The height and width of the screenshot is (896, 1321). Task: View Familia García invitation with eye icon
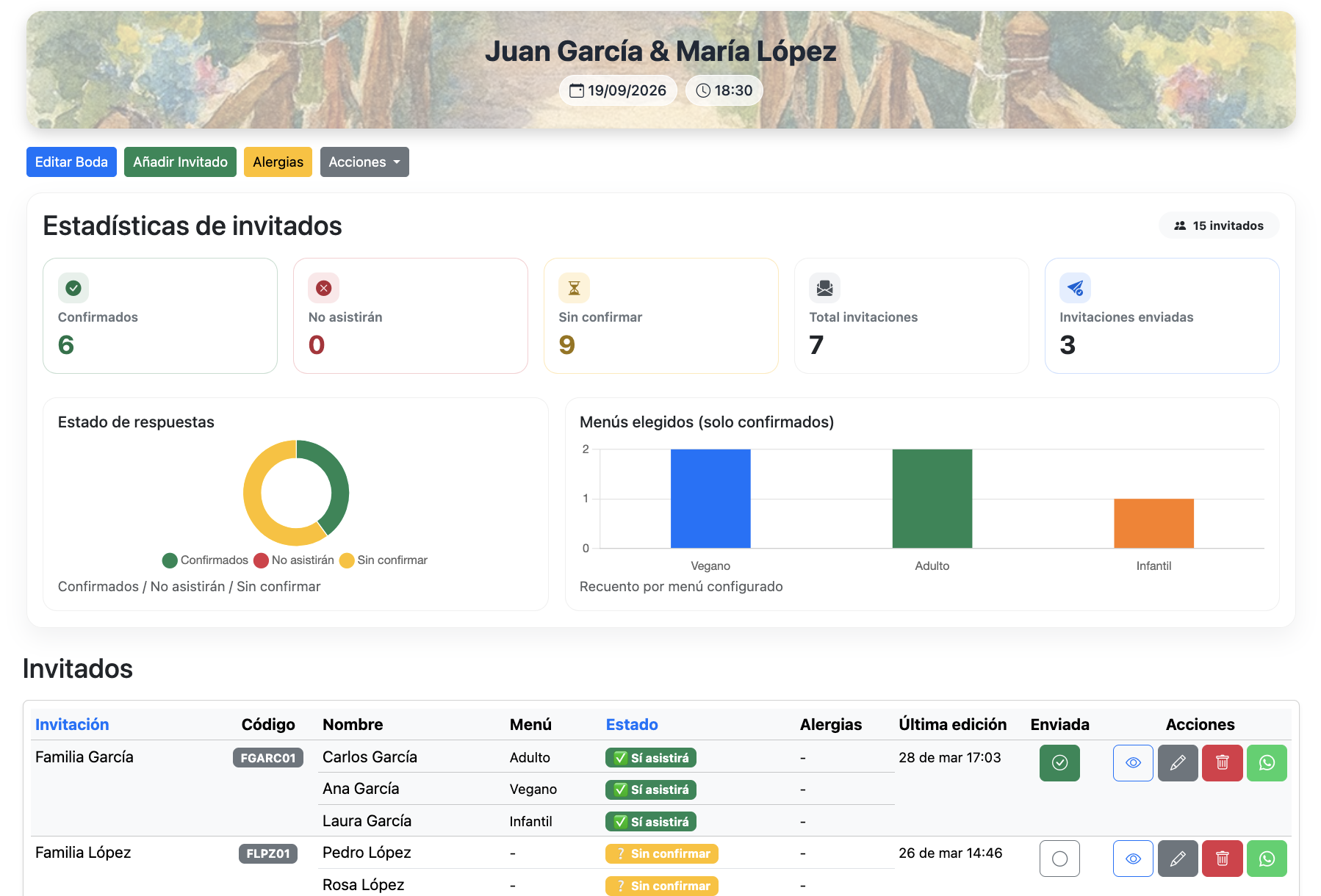click(x=1133, y=763)
